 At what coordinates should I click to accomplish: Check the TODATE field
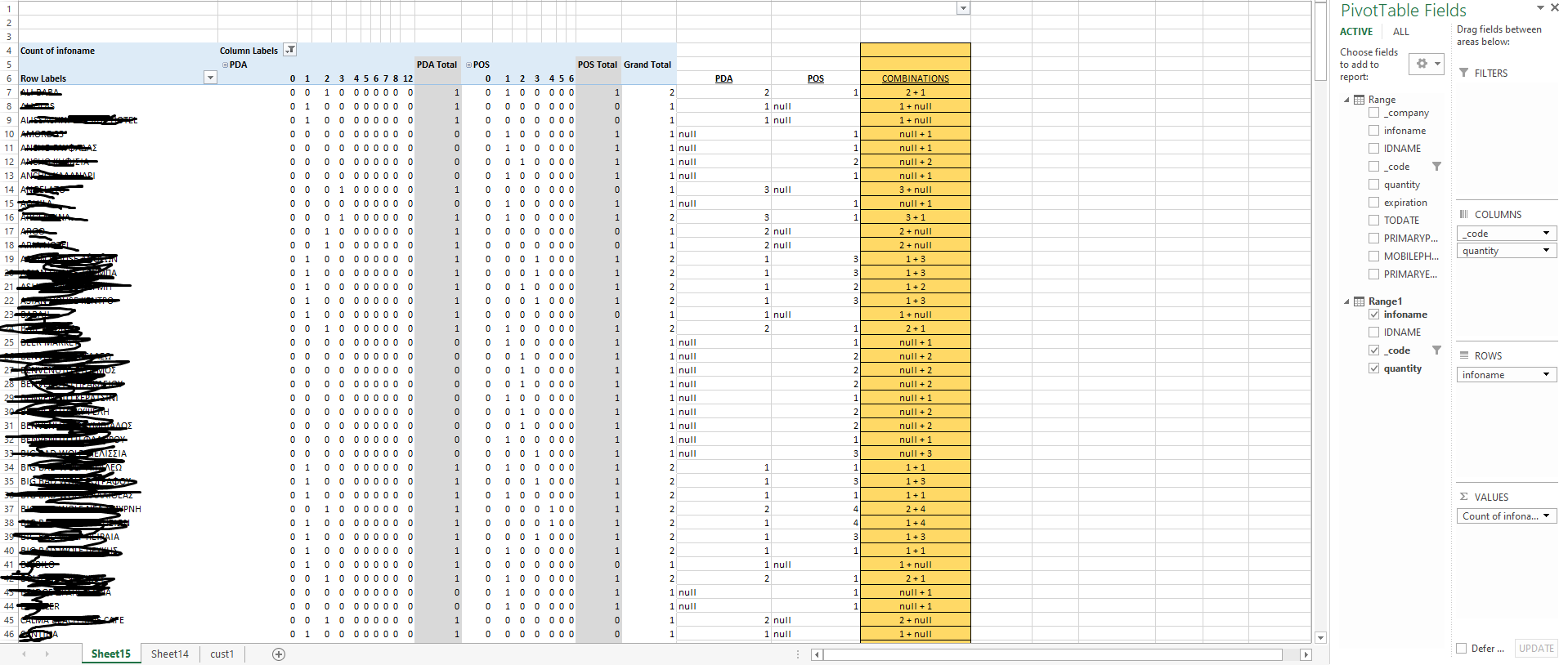tap(1373, 221)
